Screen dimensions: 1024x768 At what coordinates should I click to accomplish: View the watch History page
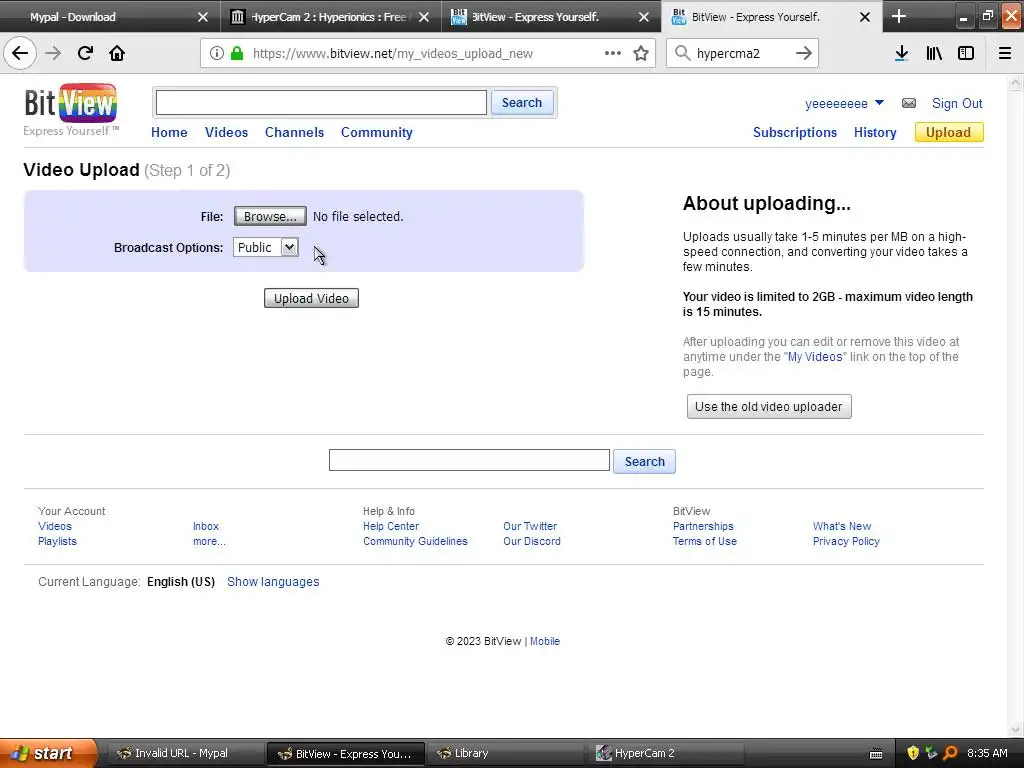(x=875, y=132)
